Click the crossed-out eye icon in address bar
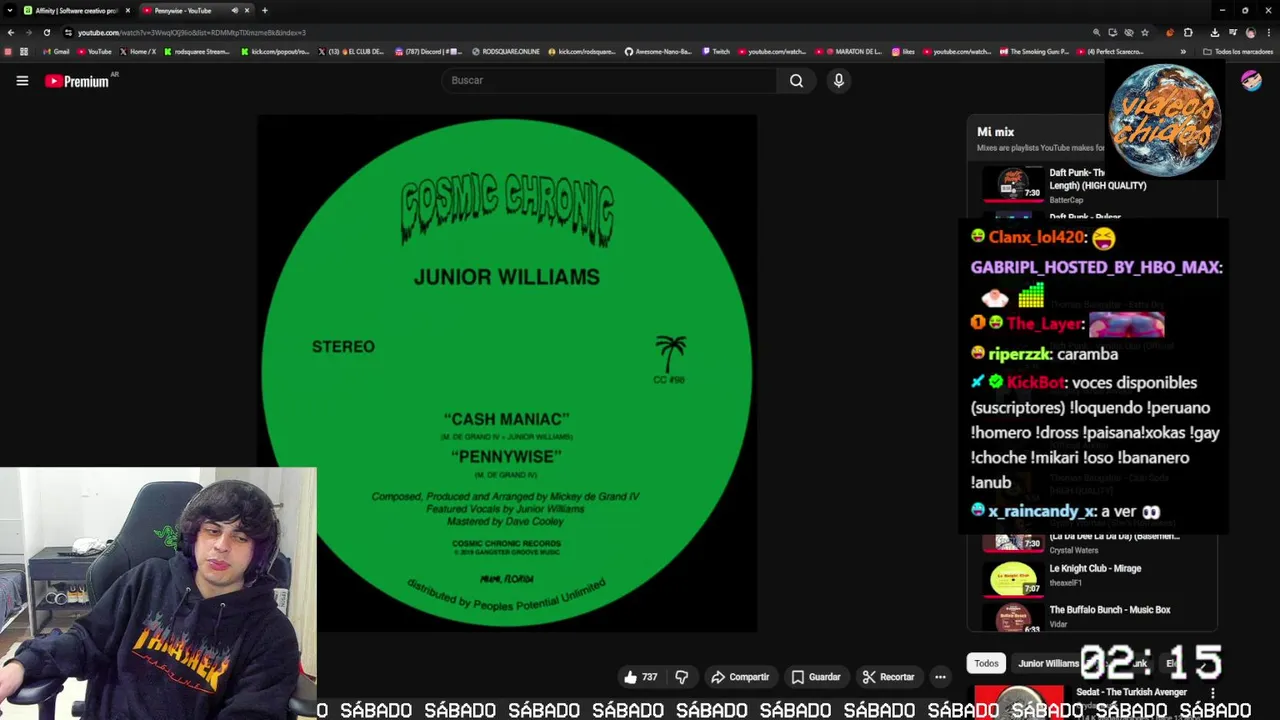This screenshot has height=720, width=1280. 1128,32
